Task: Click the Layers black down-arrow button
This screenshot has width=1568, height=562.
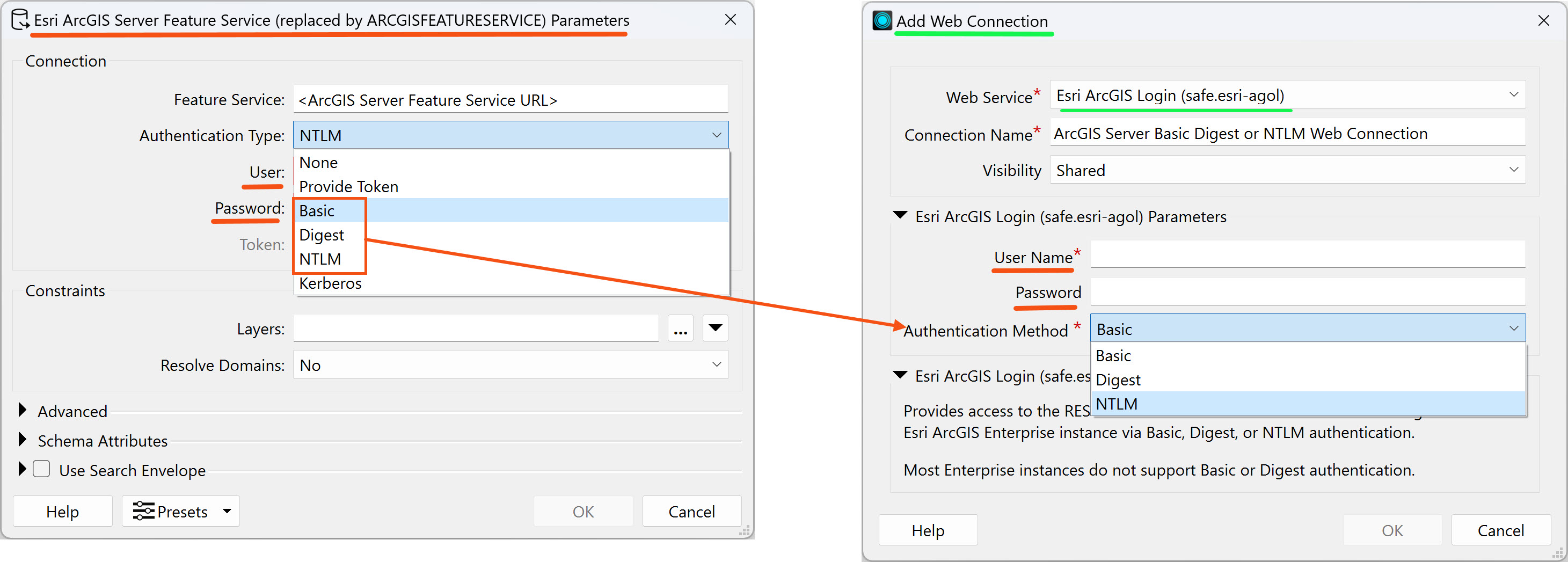Action: coord(715,329)
